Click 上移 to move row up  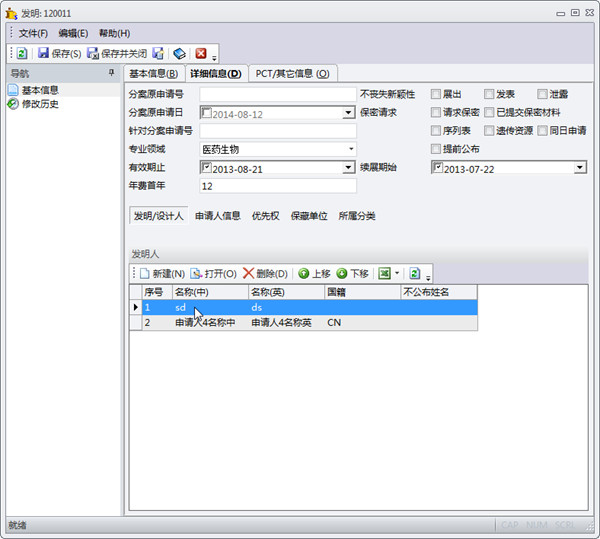point(314,274)
